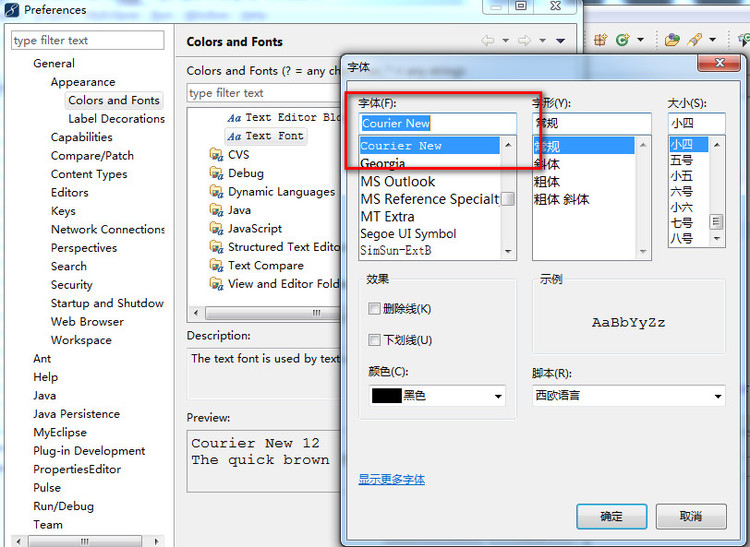Click the Text Compare folder icon

[216, 265]
